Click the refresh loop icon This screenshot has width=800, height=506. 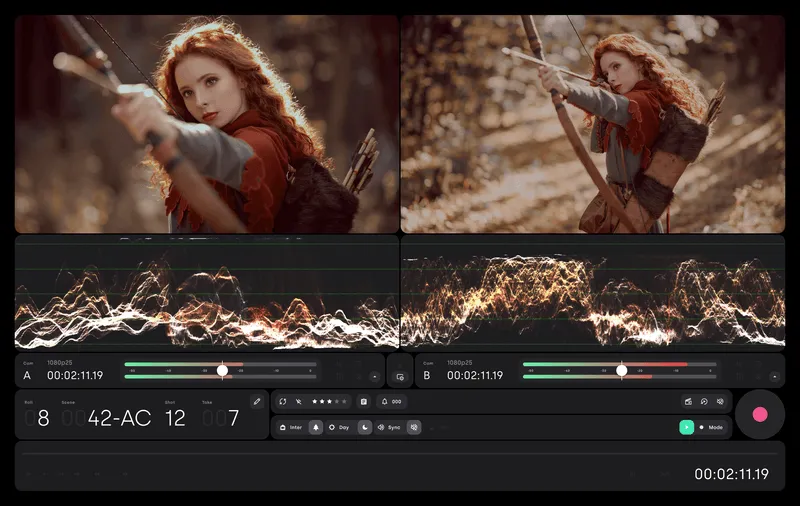[x=283, y=401]
